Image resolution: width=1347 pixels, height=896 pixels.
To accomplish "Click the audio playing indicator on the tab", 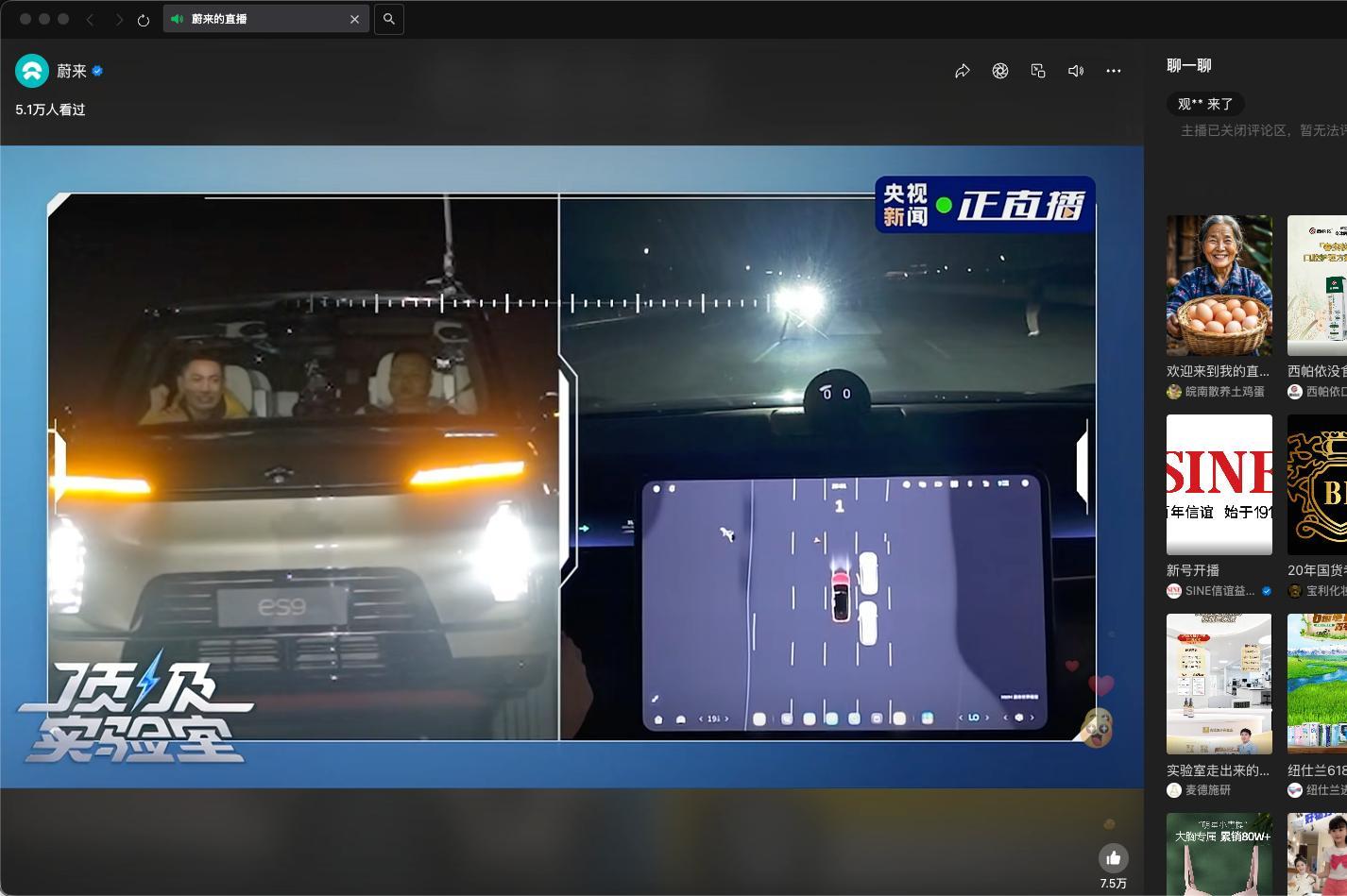I will tap(177, 19).
